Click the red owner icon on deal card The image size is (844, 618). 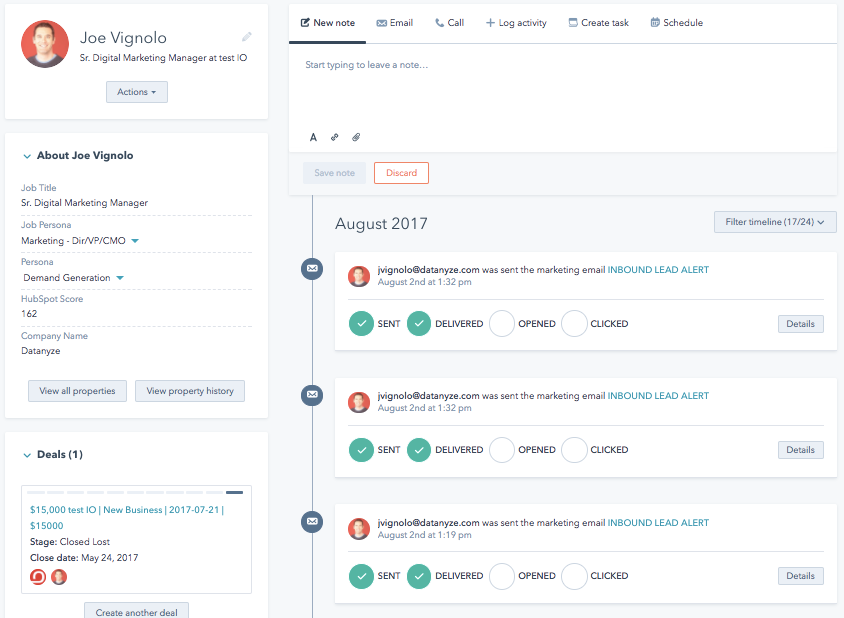click(38, 577)
